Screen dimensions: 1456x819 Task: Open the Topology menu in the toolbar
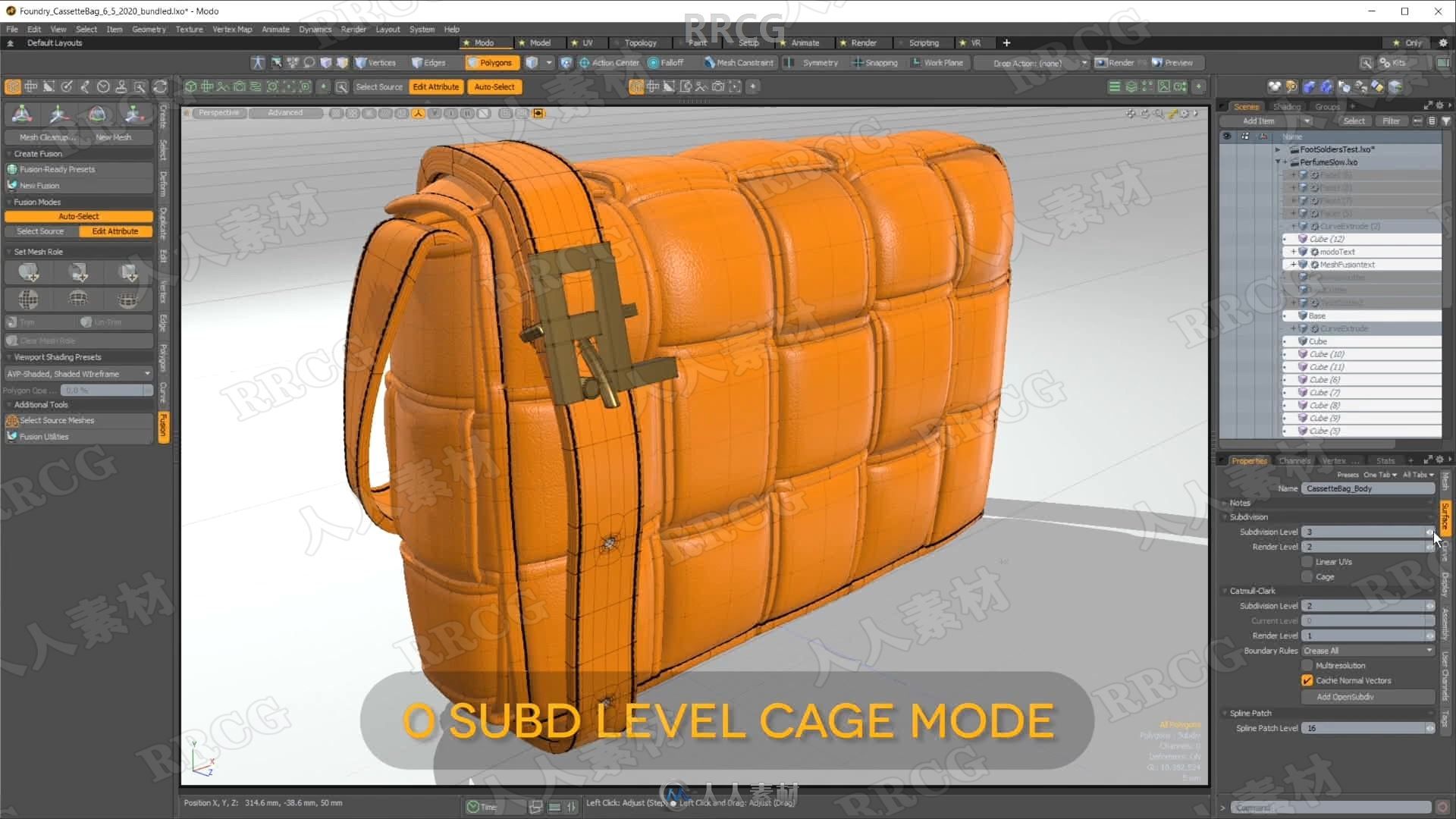tap(639, 42)
